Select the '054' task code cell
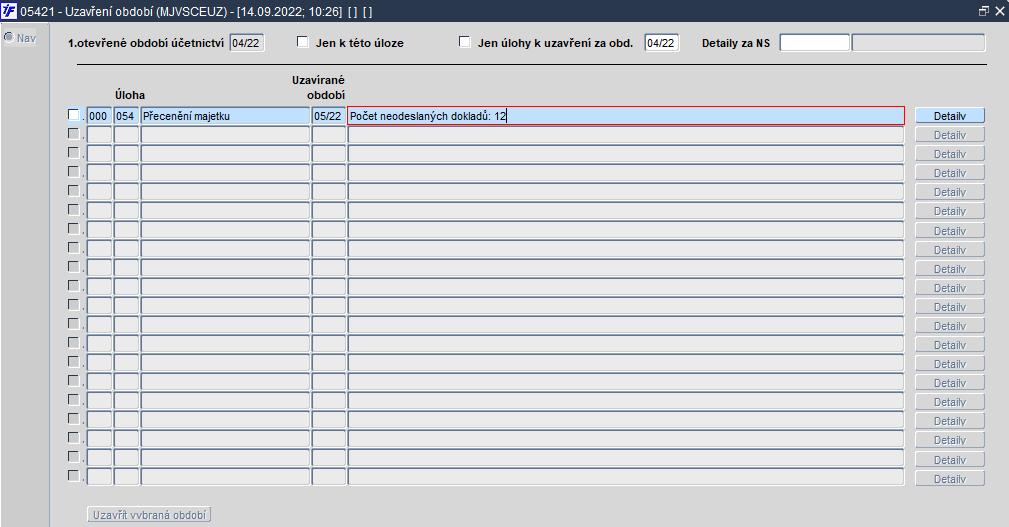This screenshot has width=1009, height=527. 126,116
